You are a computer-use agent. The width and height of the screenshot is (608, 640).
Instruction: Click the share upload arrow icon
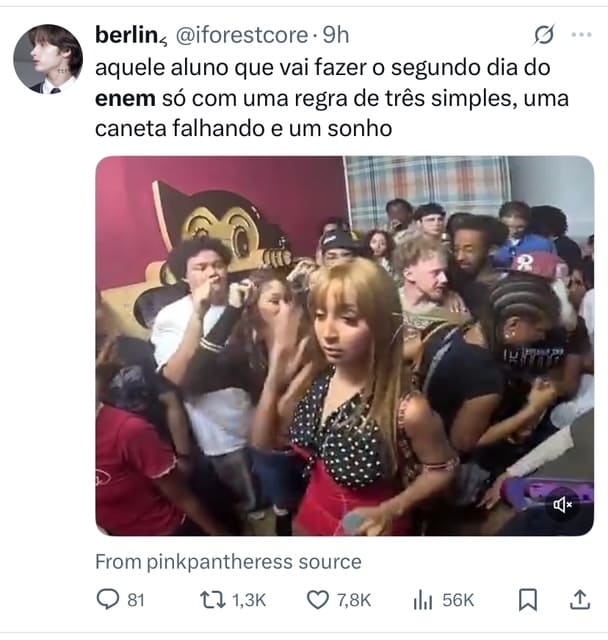pos(578,599)
